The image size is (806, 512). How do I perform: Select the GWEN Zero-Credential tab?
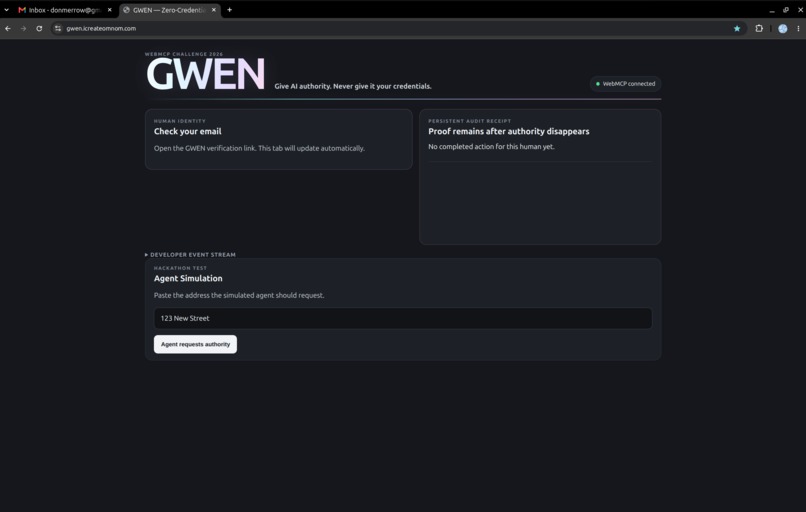point(170,10)
